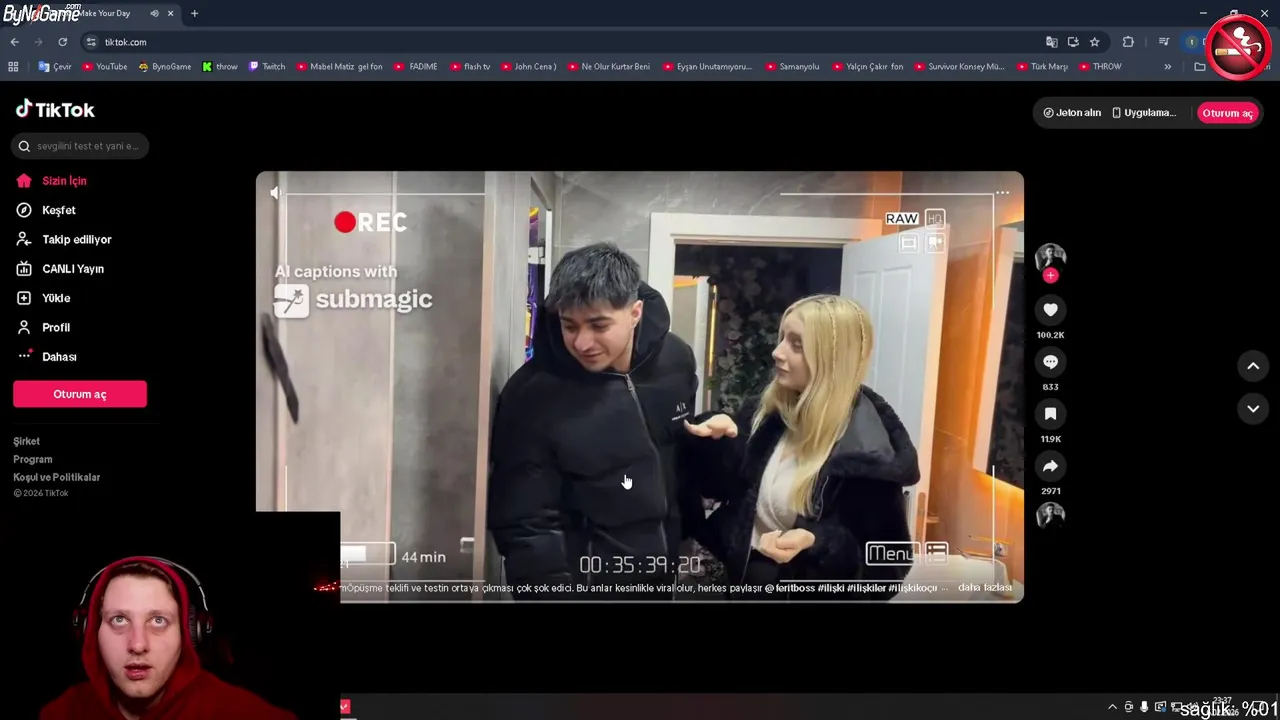1280x720 pixels.
Task: Click the top-right Oturum aç button
Action: (x=1227, y=113)
